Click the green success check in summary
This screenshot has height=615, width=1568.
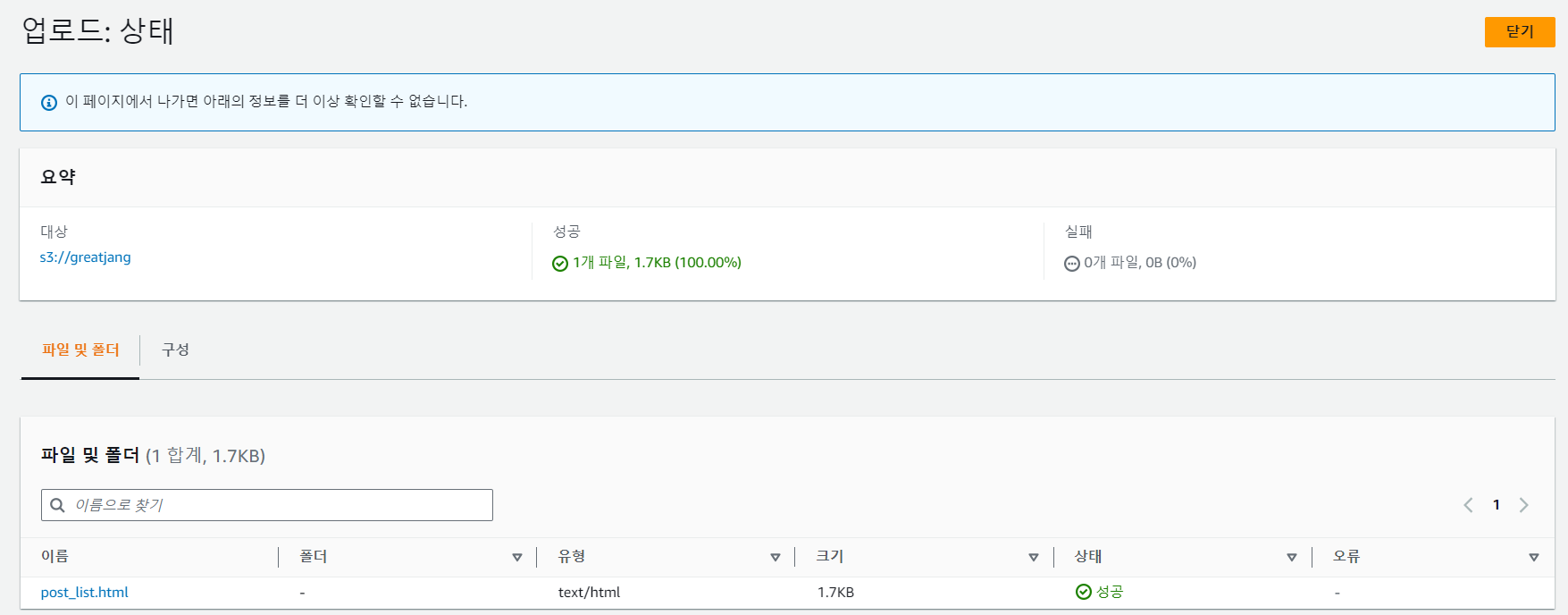[x=560, y=264]
